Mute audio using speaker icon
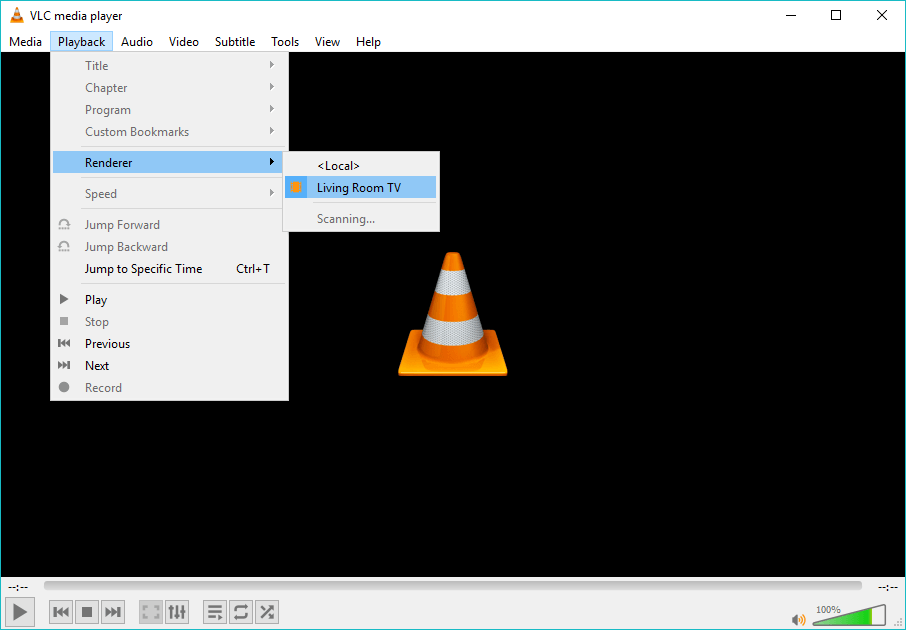The width and height of the screenshot is (906, 630). pyautogui.click(x=798, y=619)
